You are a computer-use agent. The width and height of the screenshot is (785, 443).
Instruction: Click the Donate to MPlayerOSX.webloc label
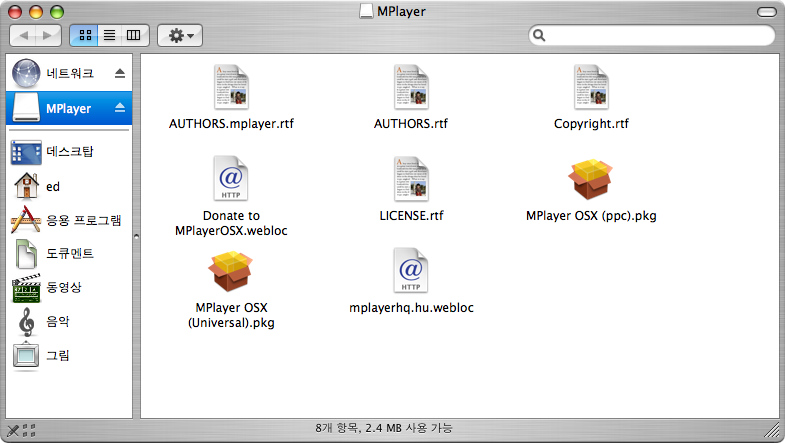tap(231, 223)
